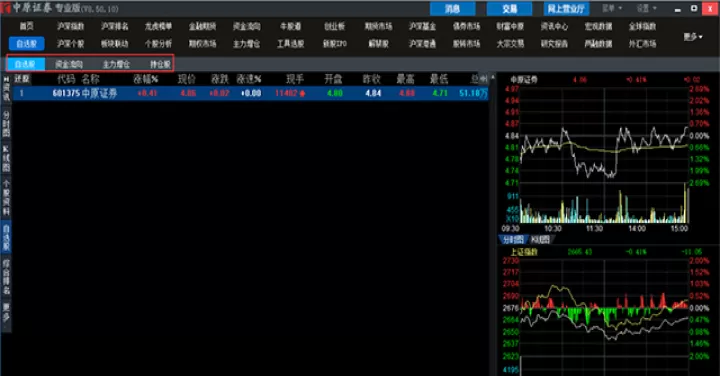Switch to the 持仓股 sub-tab
This screenshot has height=376, width=720.
(160, 64)
